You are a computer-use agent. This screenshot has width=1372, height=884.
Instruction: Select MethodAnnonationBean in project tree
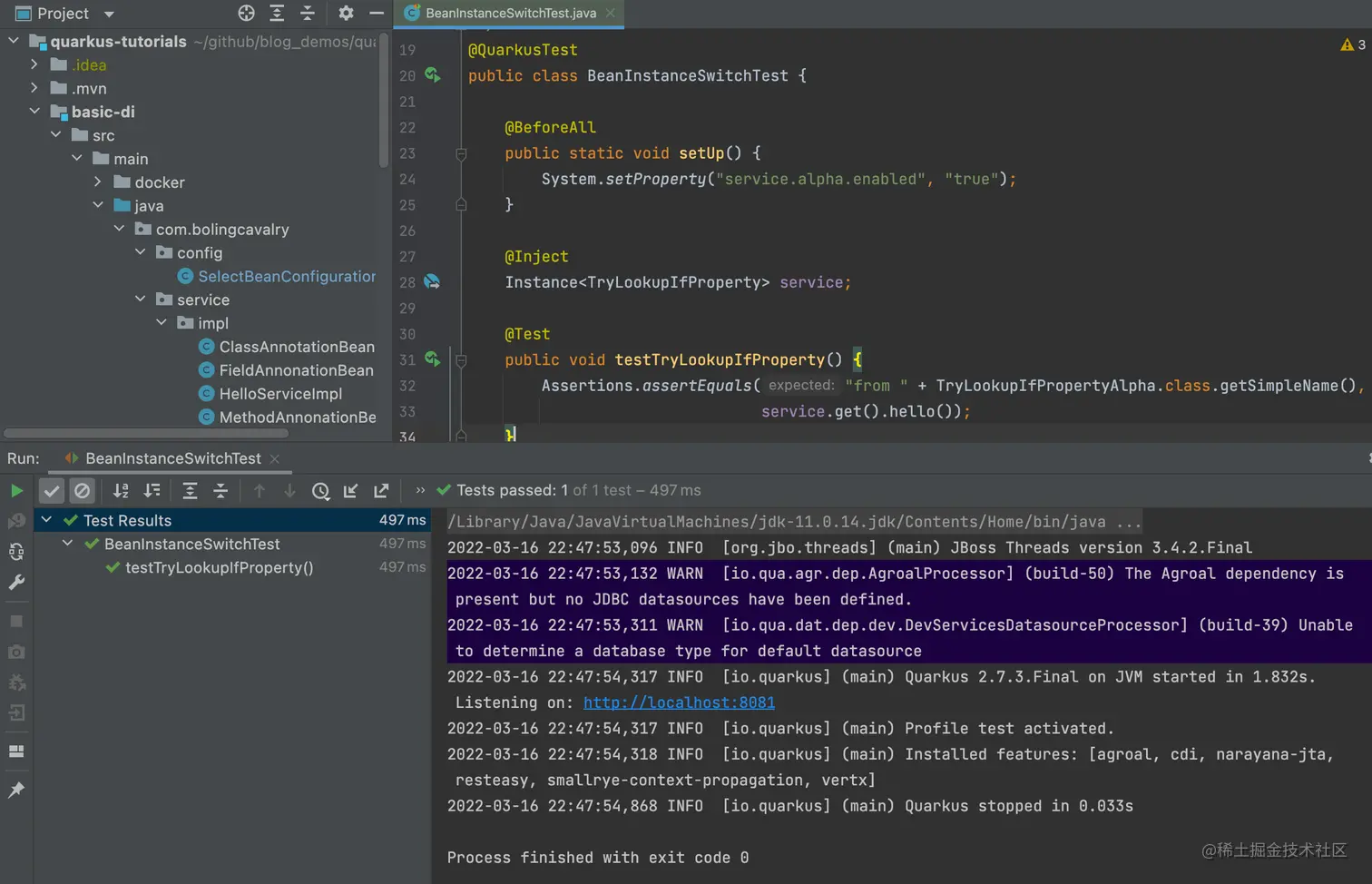click(x=288, y=417)
